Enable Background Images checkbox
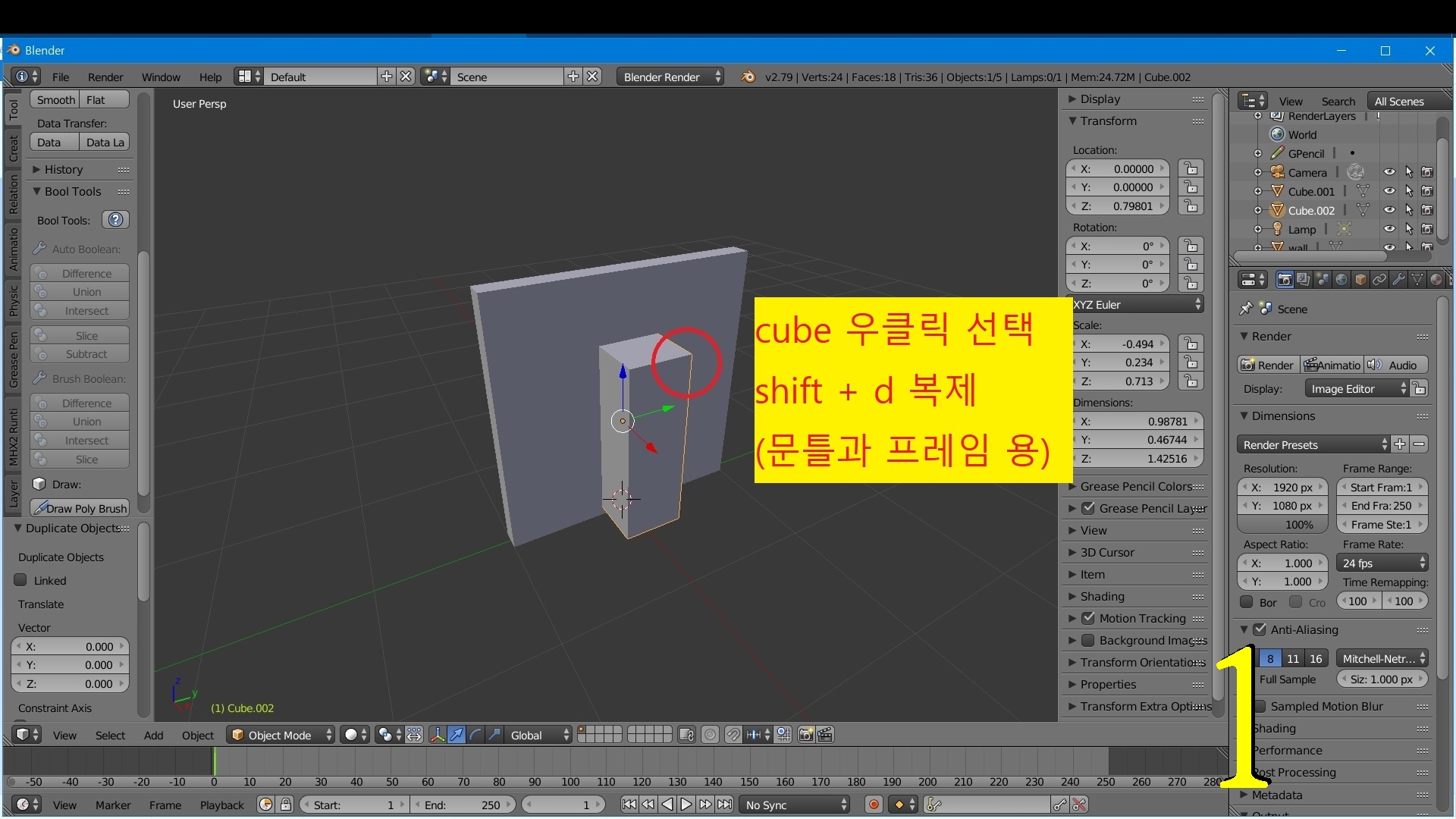The image size is (1456, 819). tap(1088, 640)
